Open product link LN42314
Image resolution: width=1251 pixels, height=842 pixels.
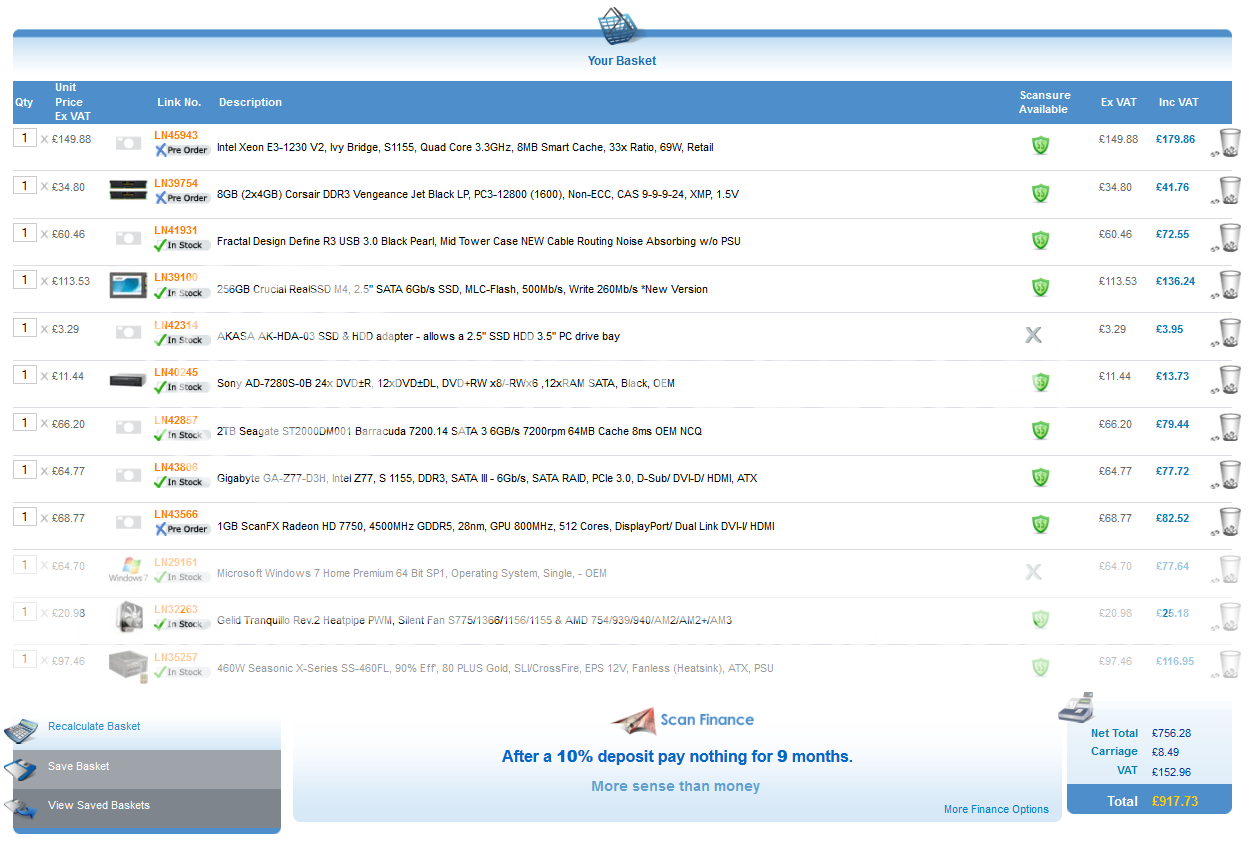point(176,325)
